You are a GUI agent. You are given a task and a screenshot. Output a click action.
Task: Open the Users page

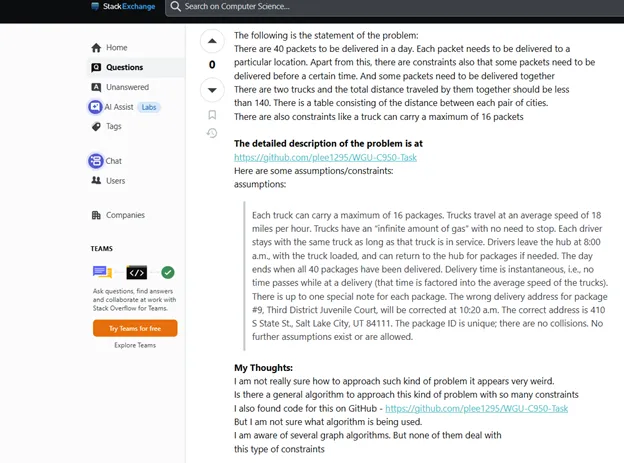pyautogui.click(x=115, y=181)
